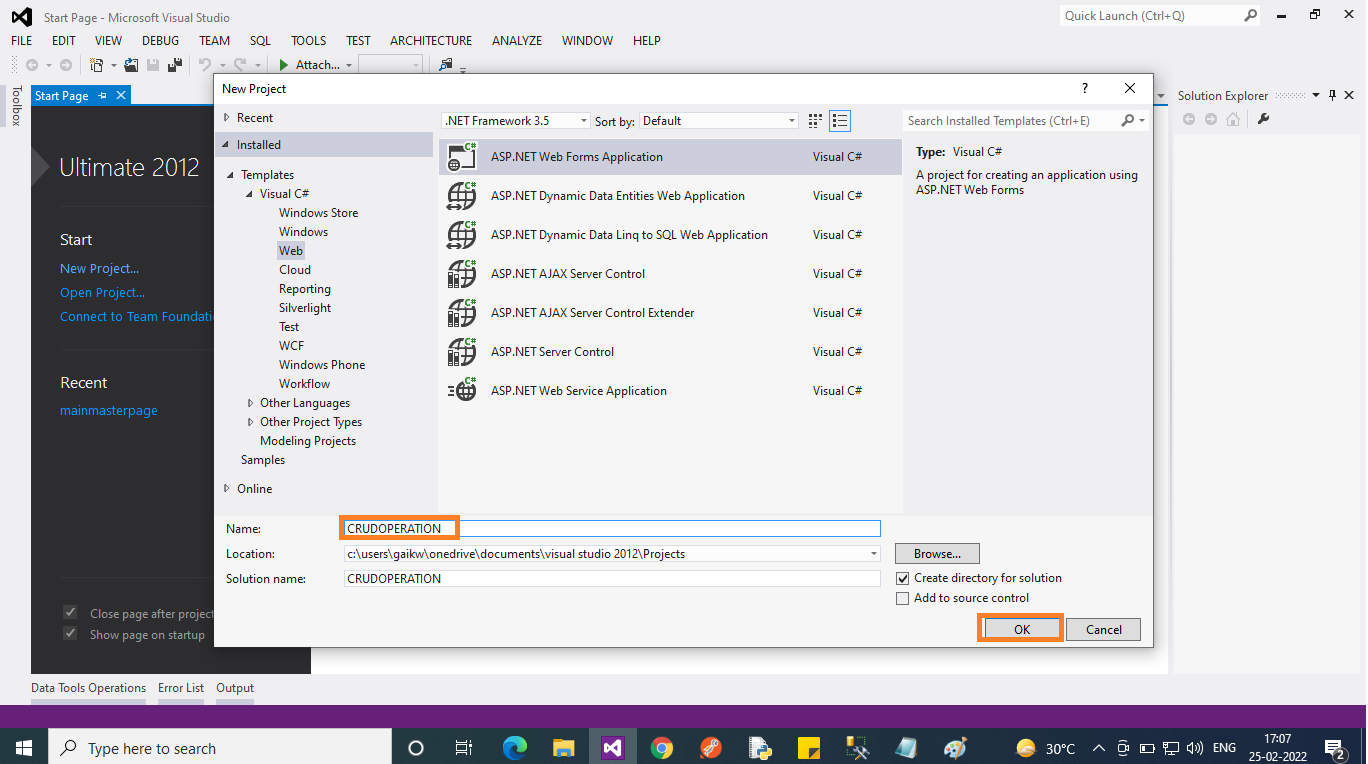This screenshot has height=764, width=1368.
Task: Open Microsoft Edge from the taskbar
Action: point(515,748)
